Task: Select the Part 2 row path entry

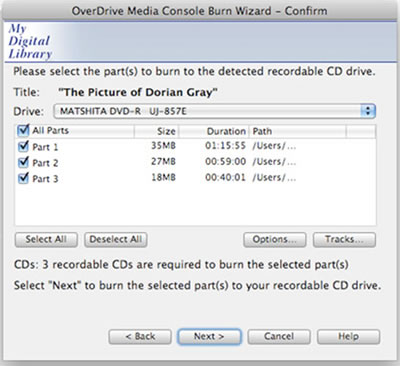Action: click(274, 162)
